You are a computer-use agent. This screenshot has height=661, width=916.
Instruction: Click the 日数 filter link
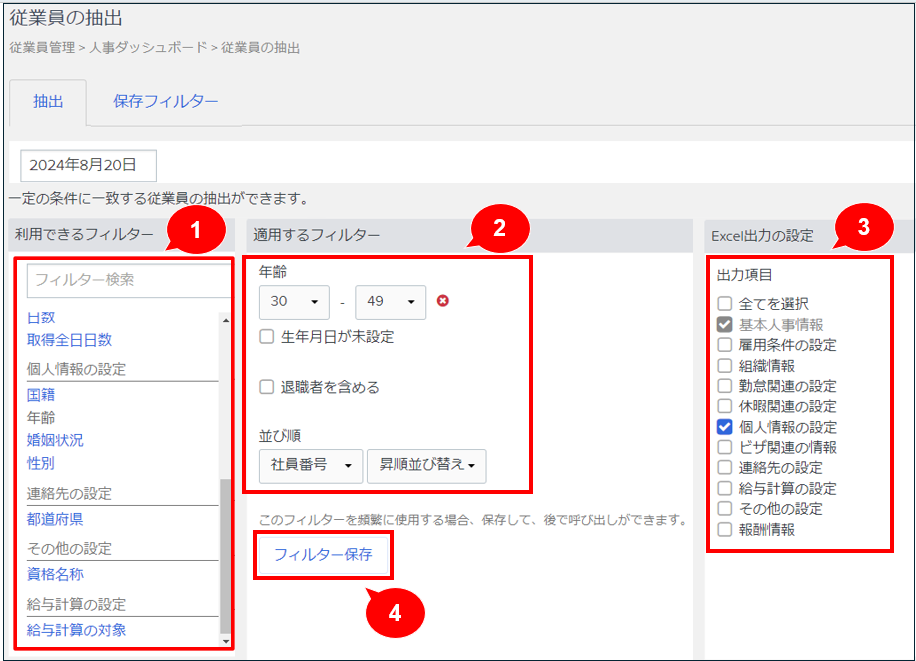tap(41, 318)
